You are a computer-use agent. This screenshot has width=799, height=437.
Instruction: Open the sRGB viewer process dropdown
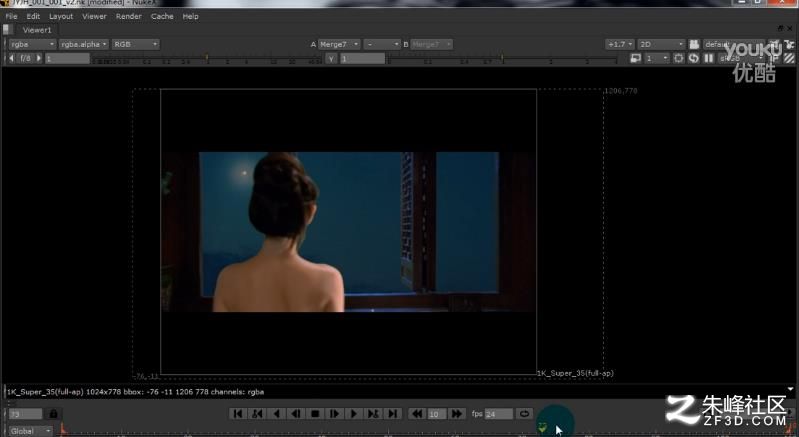pyautogui.click(x=740, y=59)
